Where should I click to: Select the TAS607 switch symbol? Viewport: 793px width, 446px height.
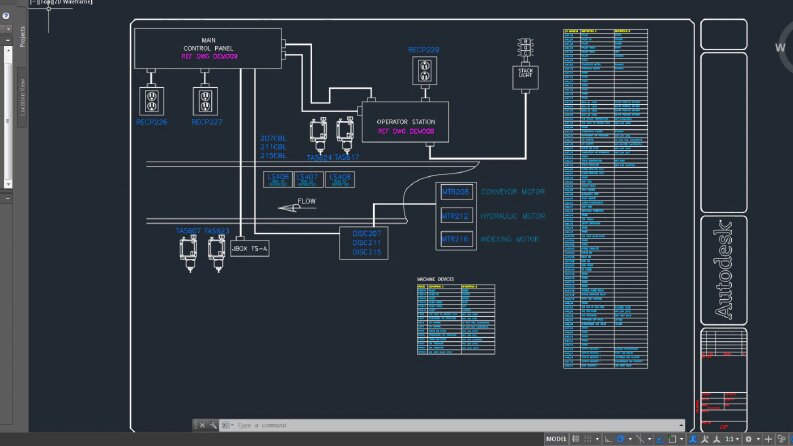[x=189, y=254]
